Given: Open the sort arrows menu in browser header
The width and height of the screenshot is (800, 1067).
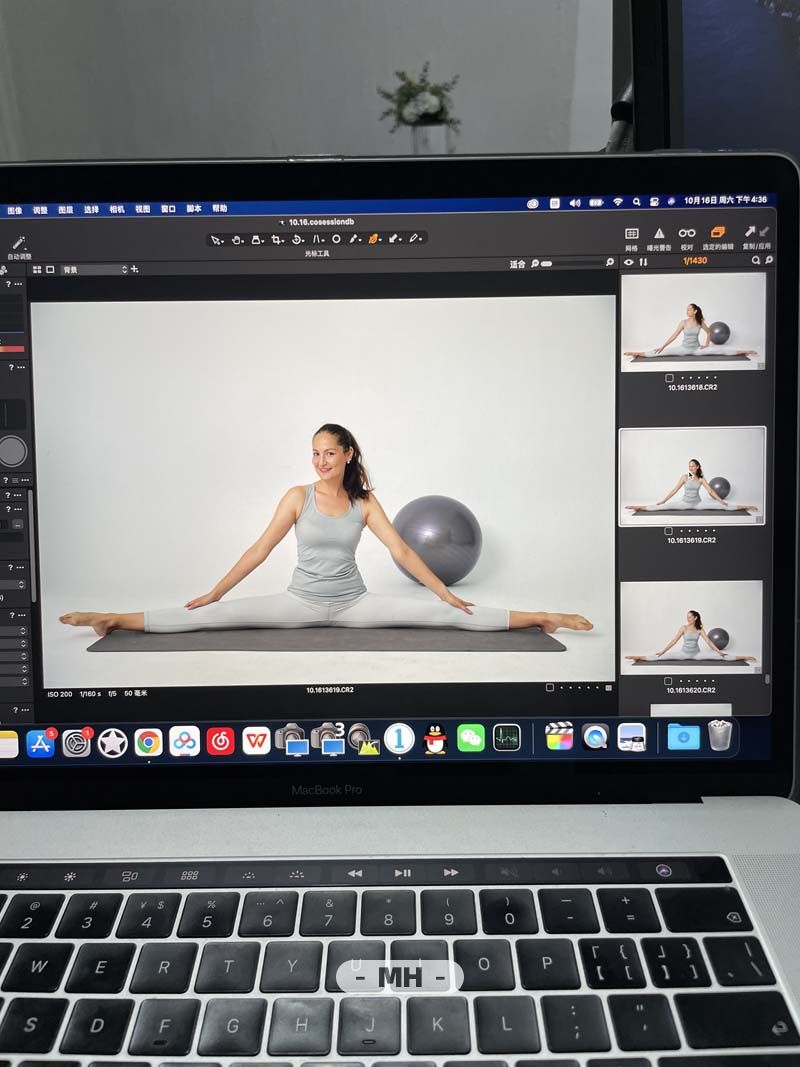Looking at the screenshot, I should 643,262.
